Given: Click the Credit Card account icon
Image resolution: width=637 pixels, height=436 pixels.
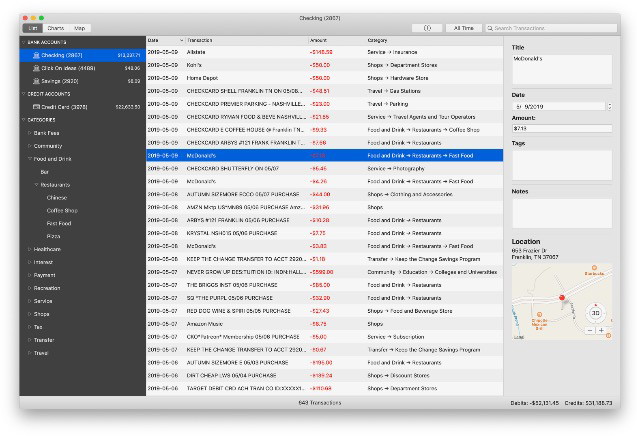Looking at the screenshot, I should point(37,104).
